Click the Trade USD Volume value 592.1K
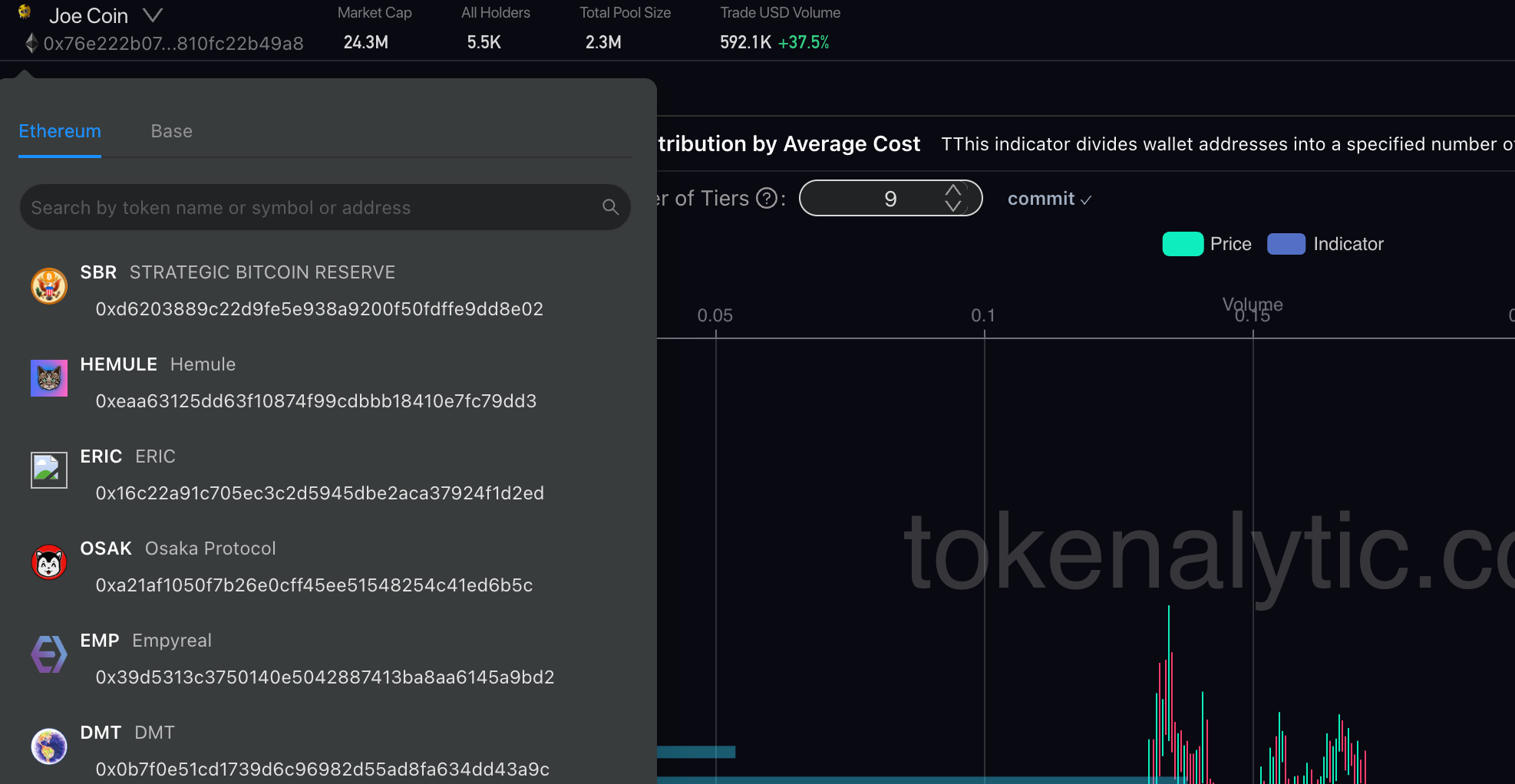 click(x=745, y=42)
